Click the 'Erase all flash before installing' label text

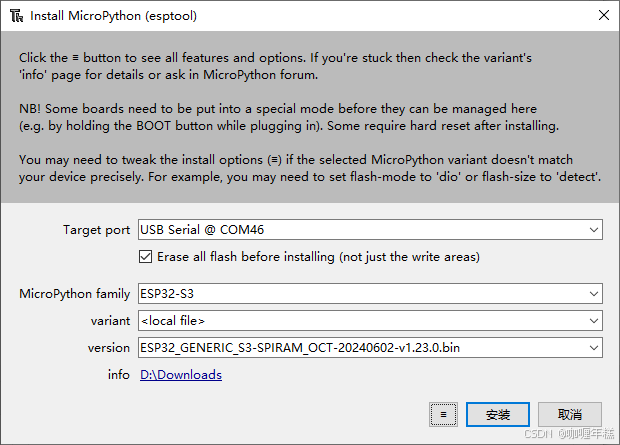point(318,257)
